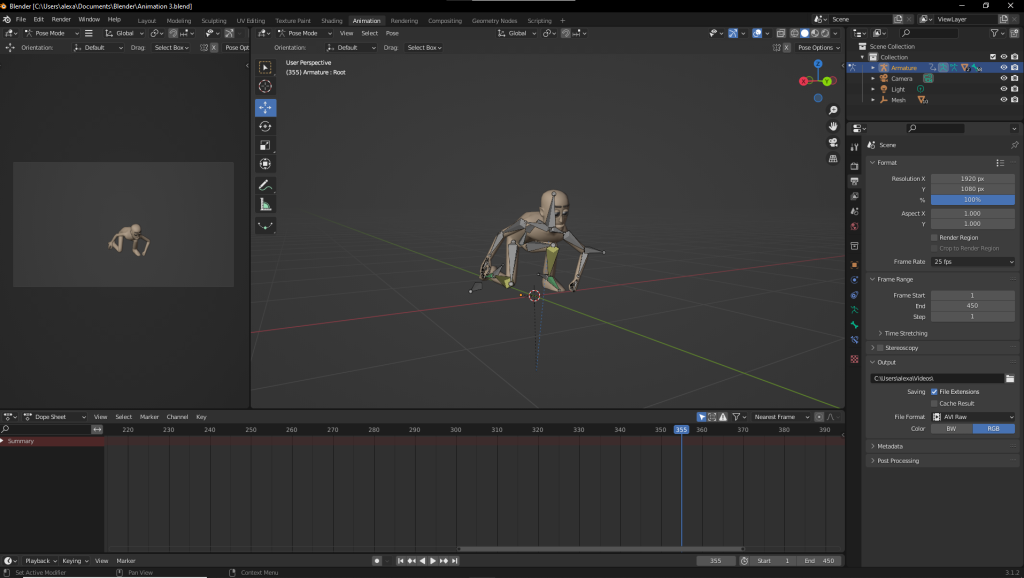Select the Scale tool in viewport toolbar
1024x578 pixels.
point(265,145)
